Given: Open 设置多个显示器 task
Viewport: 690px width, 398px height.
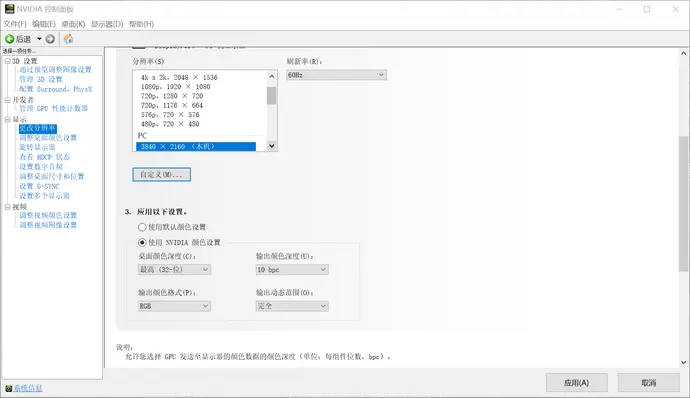Looking at the screenshot, I should 44,196.
